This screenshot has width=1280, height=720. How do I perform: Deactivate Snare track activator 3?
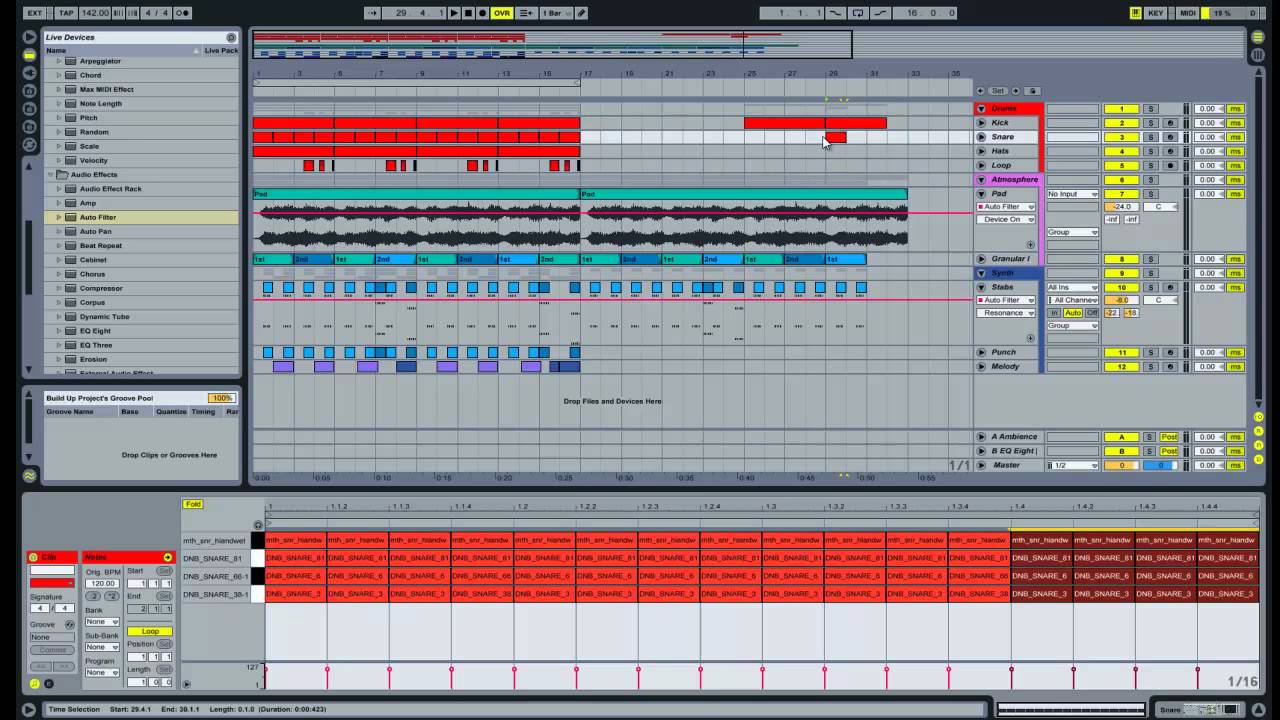(1122, 137)
